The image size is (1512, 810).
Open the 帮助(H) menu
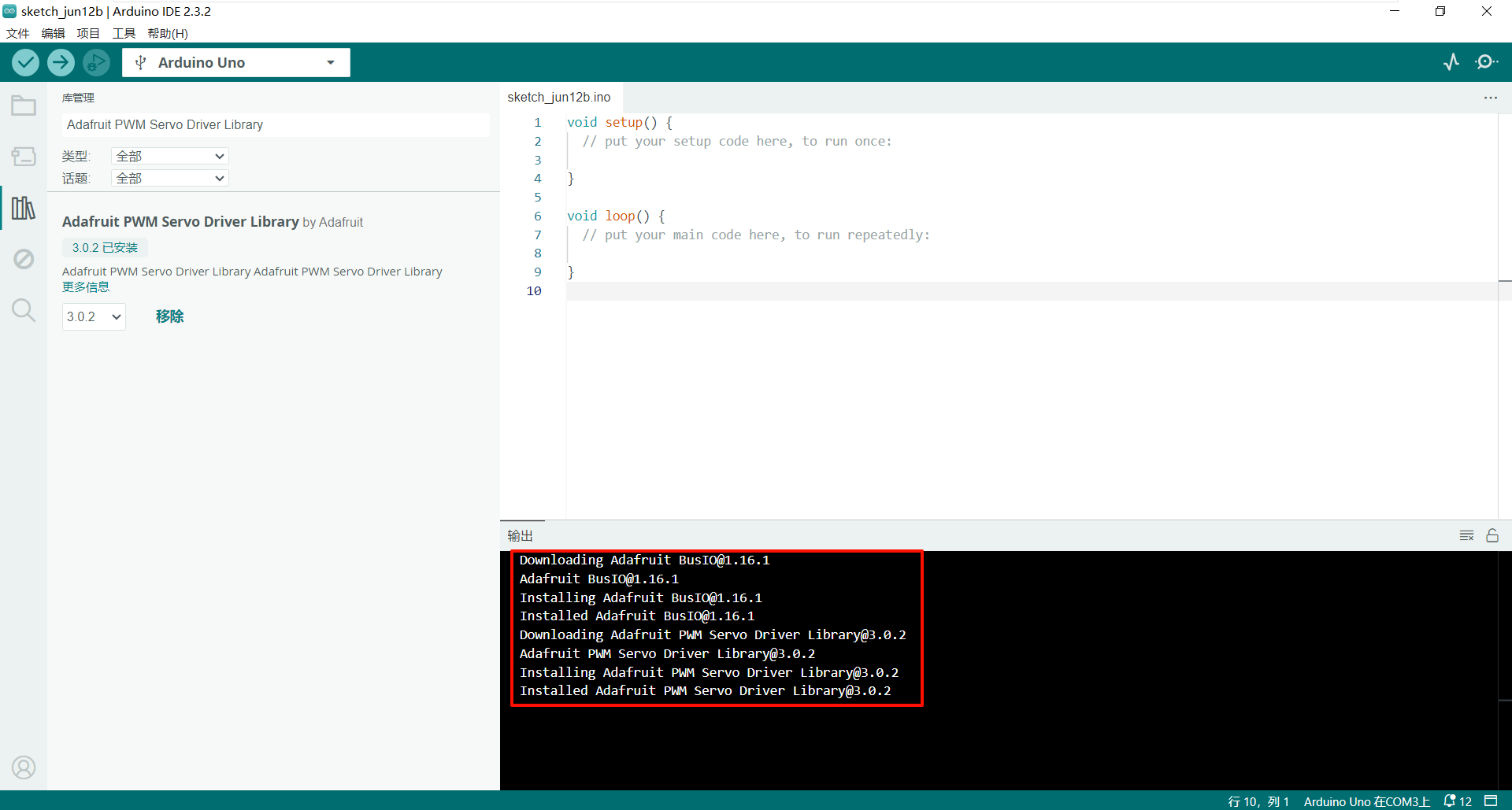[x=168, y=33]
